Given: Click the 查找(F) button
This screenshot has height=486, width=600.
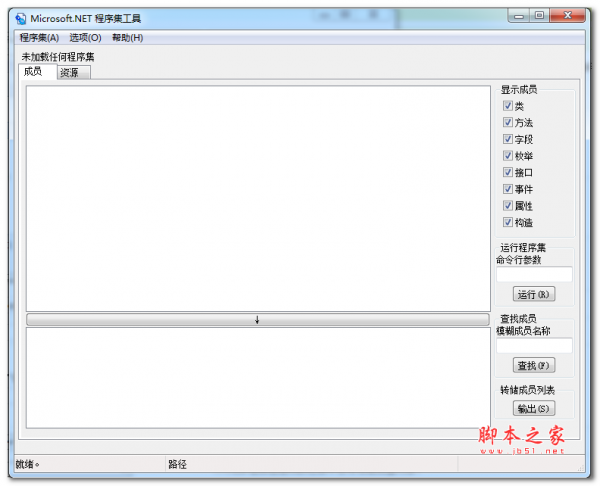Looking at the screenshot, I should tap(534, 365).
